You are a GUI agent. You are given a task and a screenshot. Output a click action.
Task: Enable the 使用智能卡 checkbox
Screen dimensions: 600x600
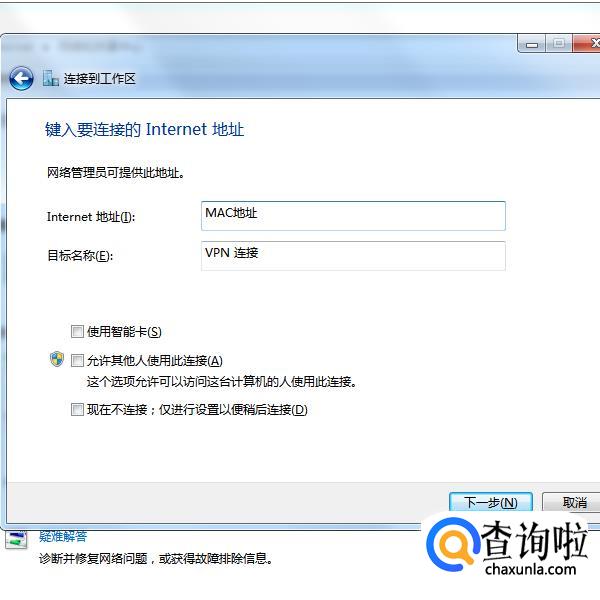point(77,331)
